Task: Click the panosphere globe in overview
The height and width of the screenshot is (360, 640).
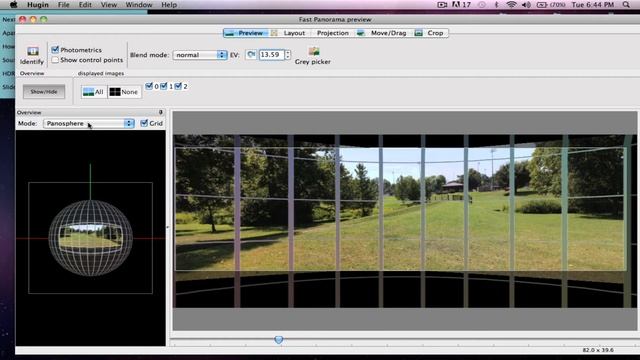Action: click(91, 238)
